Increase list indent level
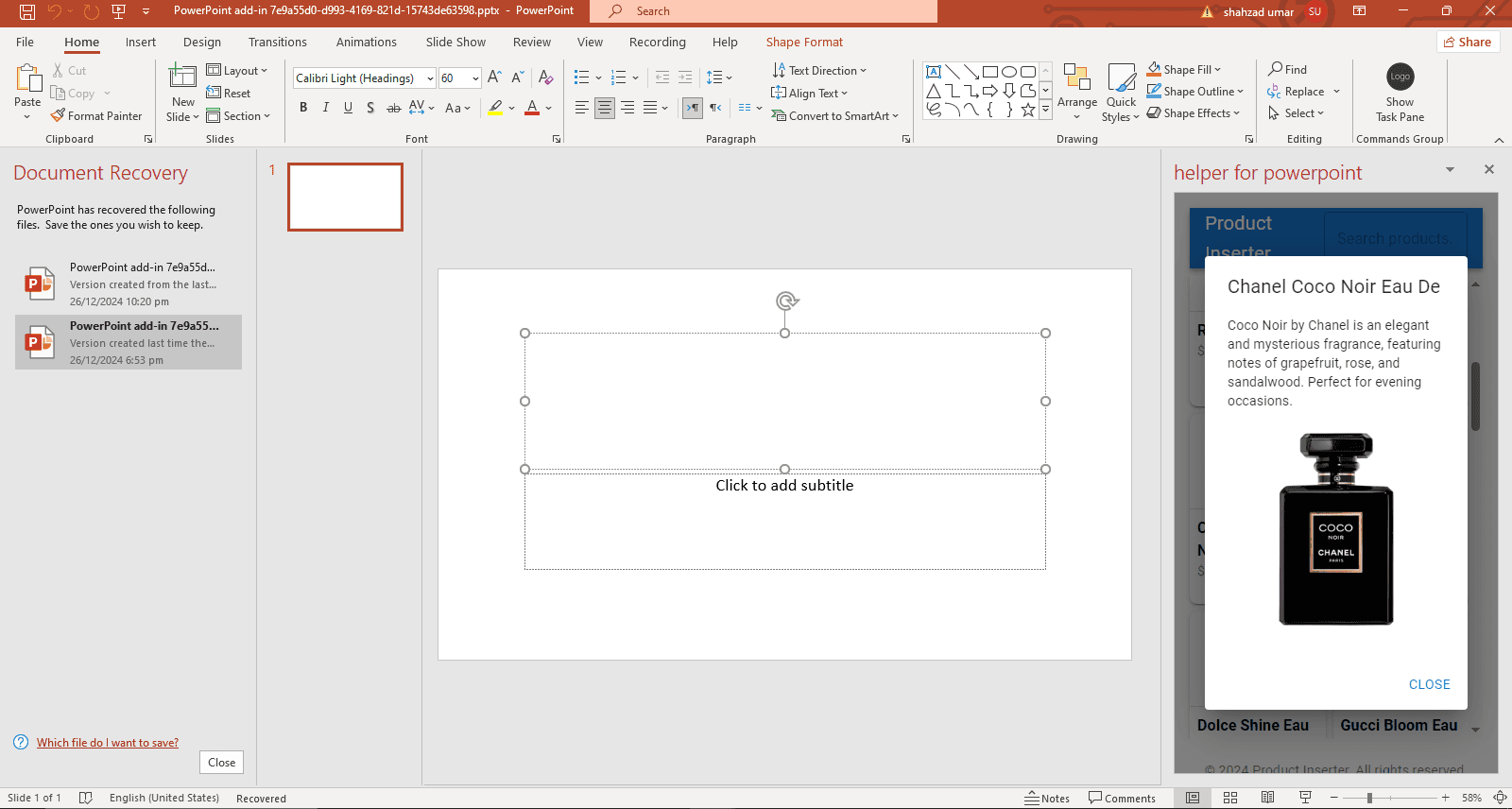 click(685, 77)
